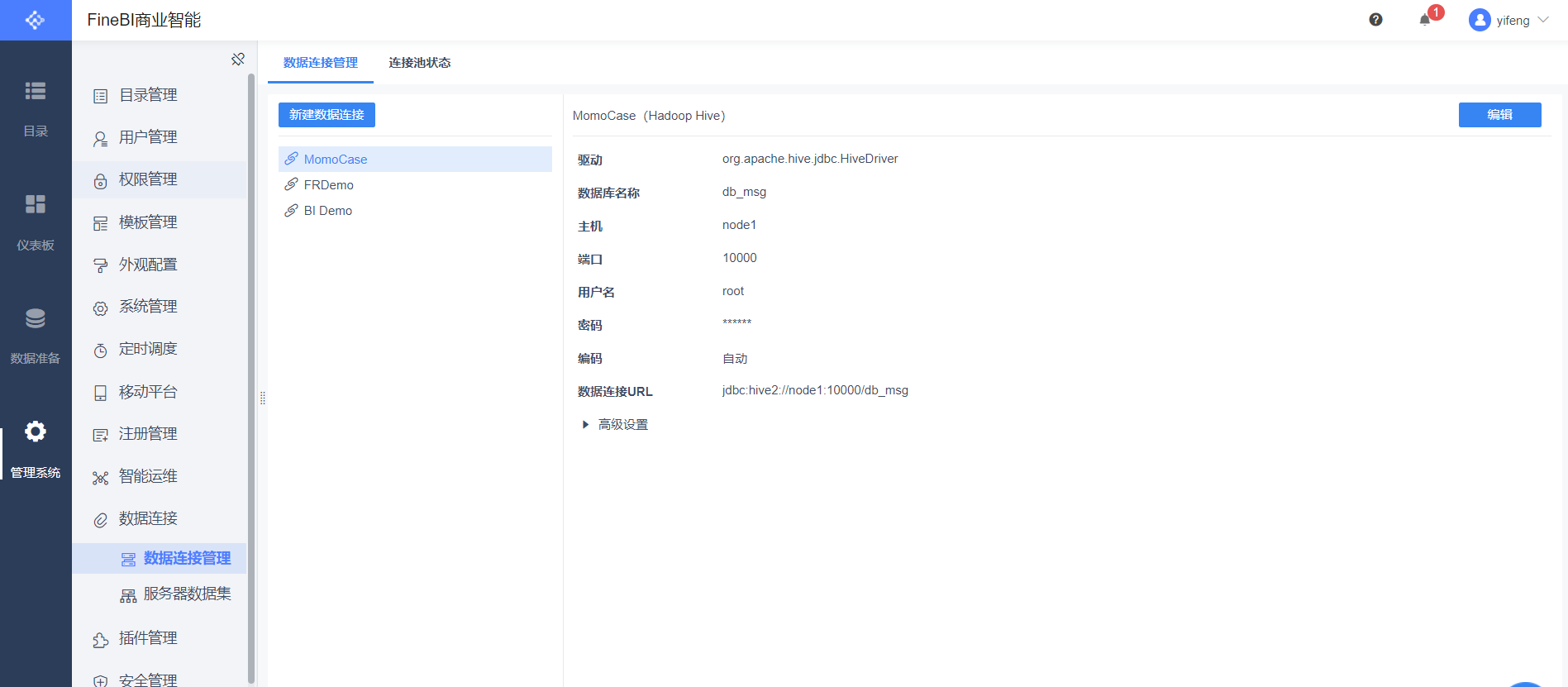This screenshot has height=687, width=1568.
Task: Click the 插件管理 puzzle icon
Action: pyautogui.click(x=100, y=639)
